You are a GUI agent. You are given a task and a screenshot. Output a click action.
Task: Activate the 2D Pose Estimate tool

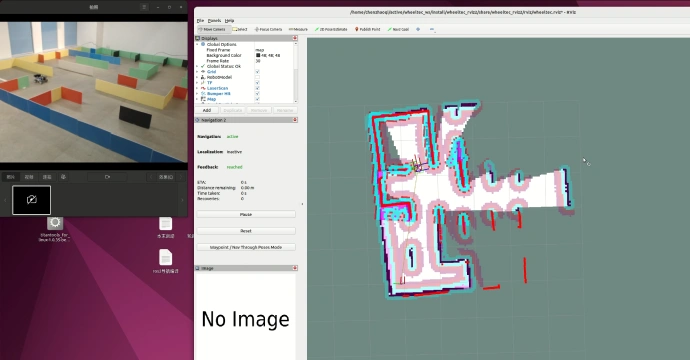tap(330, 29)
